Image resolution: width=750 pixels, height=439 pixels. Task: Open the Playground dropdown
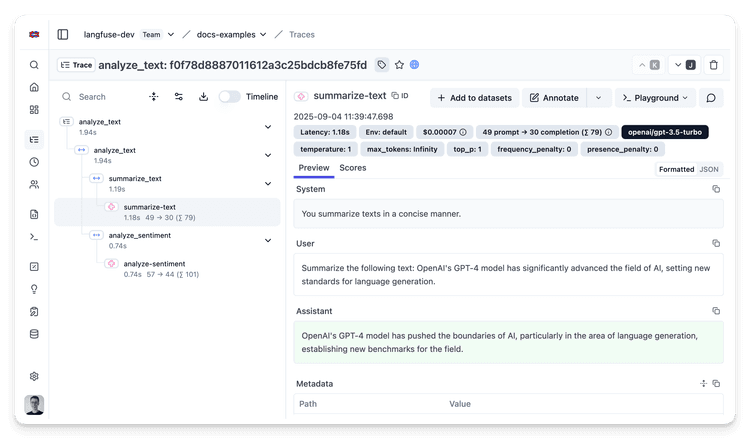[655, 98]
